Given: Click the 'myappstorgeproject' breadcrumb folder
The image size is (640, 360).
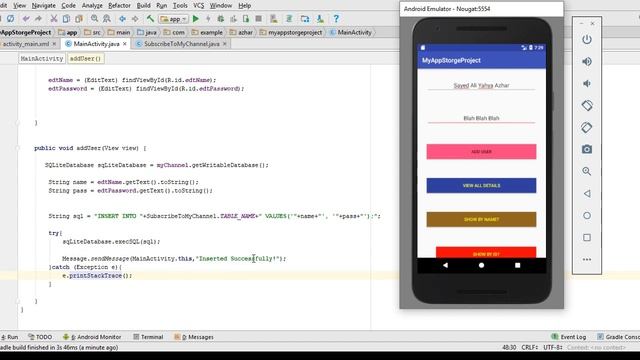Looking at the screenshot, I should pyautogui.click(x=291, y=32).
